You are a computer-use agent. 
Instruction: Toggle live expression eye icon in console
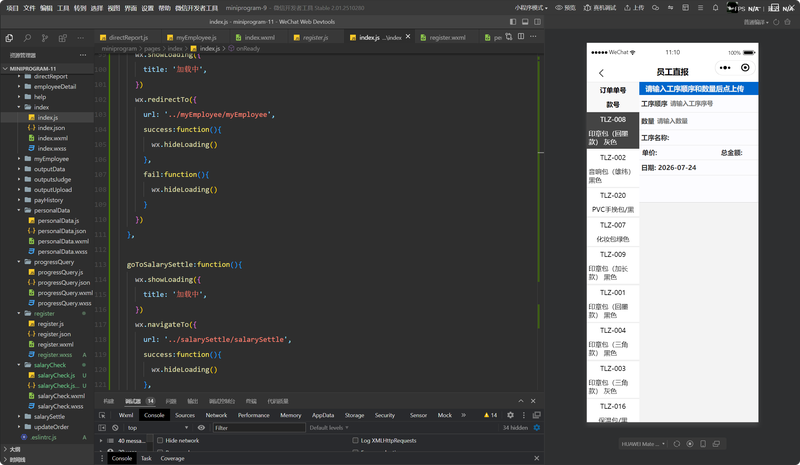click(201, 428)
